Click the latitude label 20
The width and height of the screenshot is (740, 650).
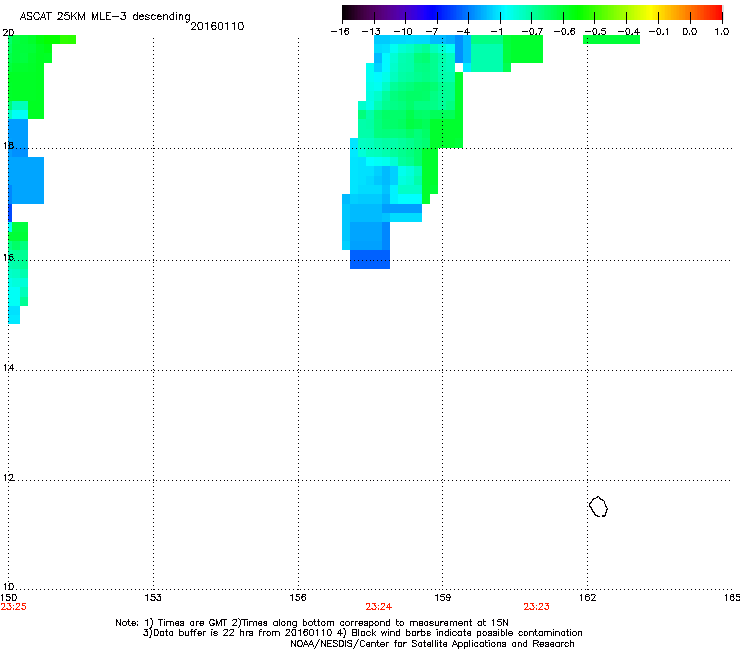click(x=8, y=33)
